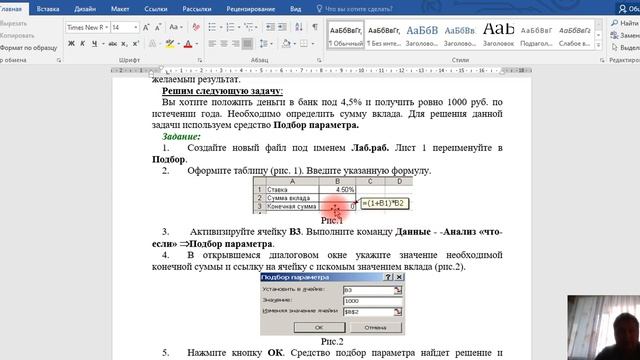The width and height of the screenshot is (640, 360).
Task: Toggle superscript x² formatting
Action: coord(136,43)
